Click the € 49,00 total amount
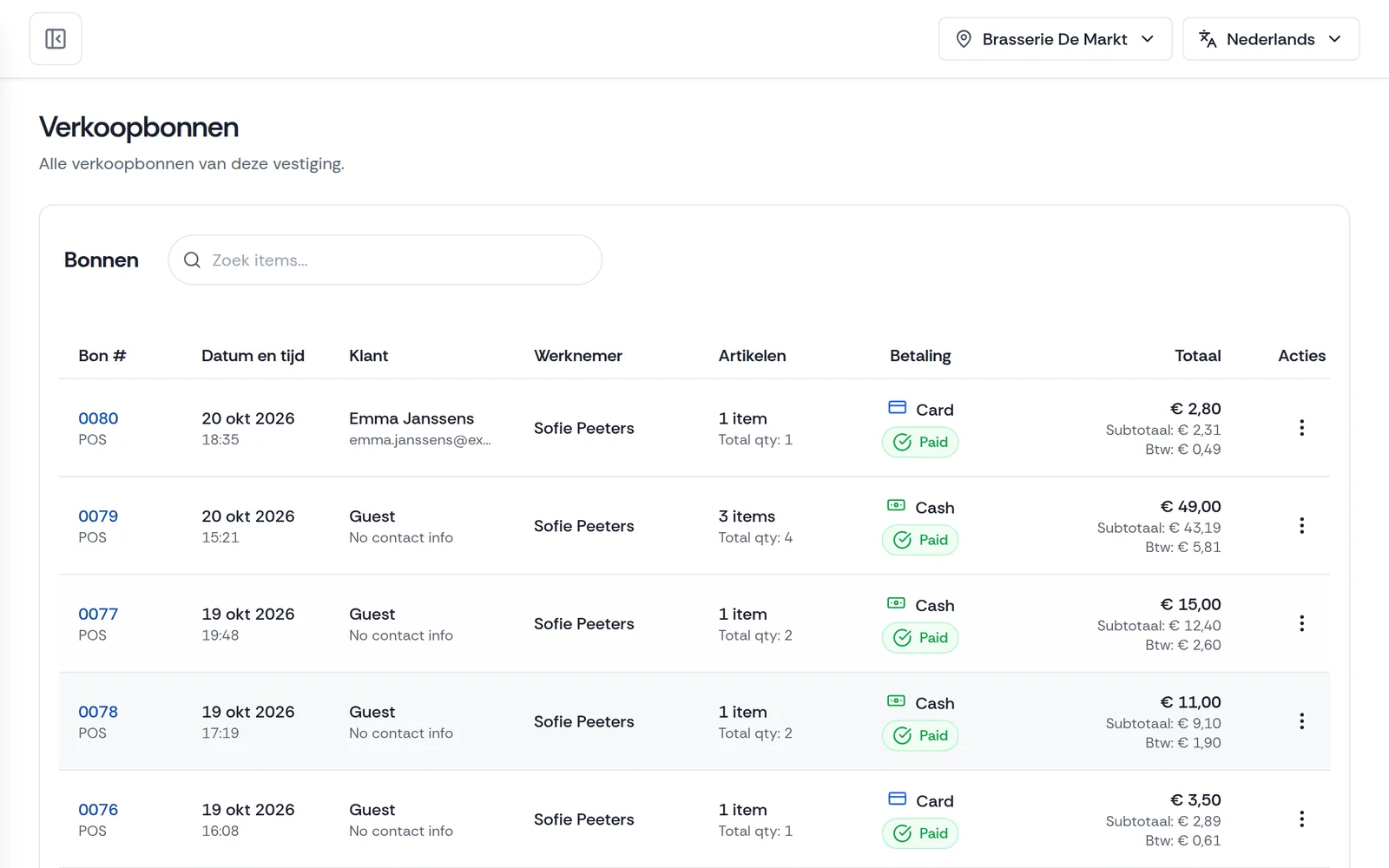Screen dimensions: 1389x868 coord(1190,507)
